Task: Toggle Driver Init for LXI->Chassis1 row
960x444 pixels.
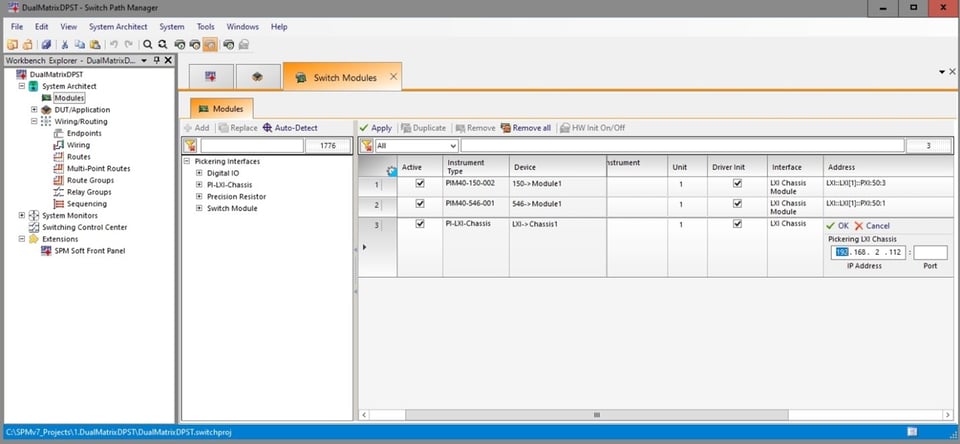Action: pyautogui.click(x=737, y=224)
